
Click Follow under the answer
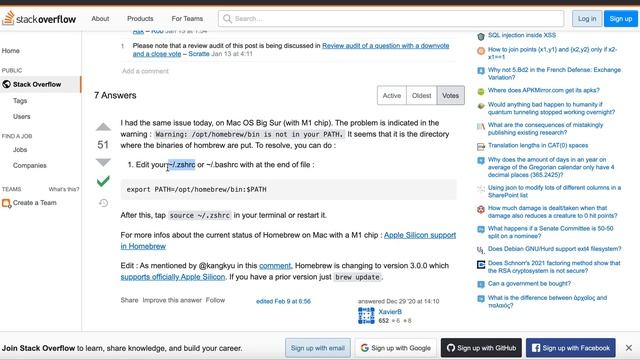coord(215,300)
